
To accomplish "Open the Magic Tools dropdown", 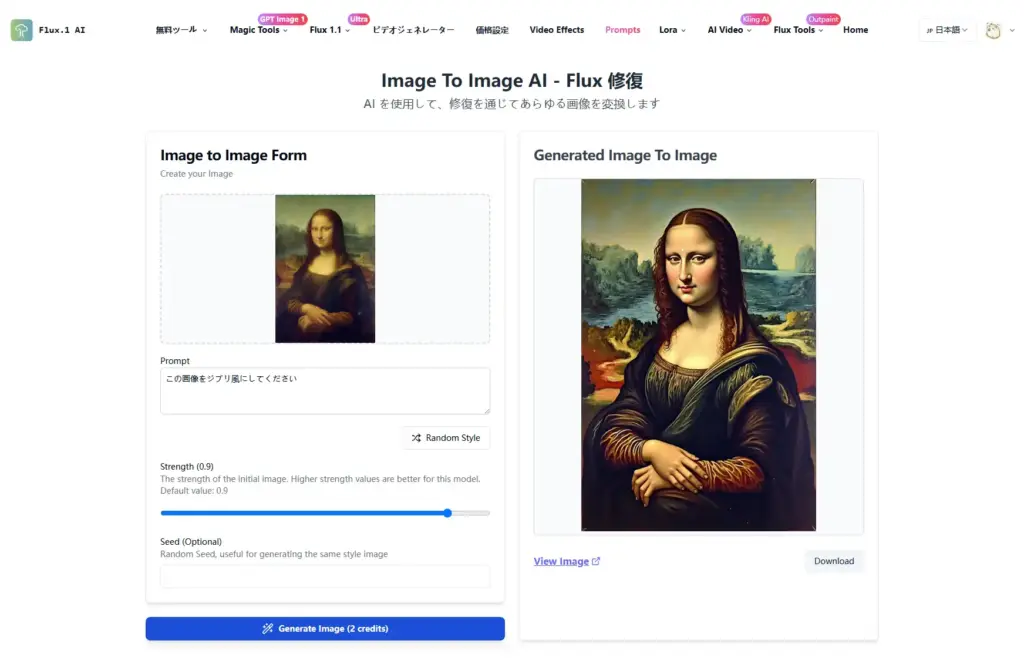I will click(259, 30).
